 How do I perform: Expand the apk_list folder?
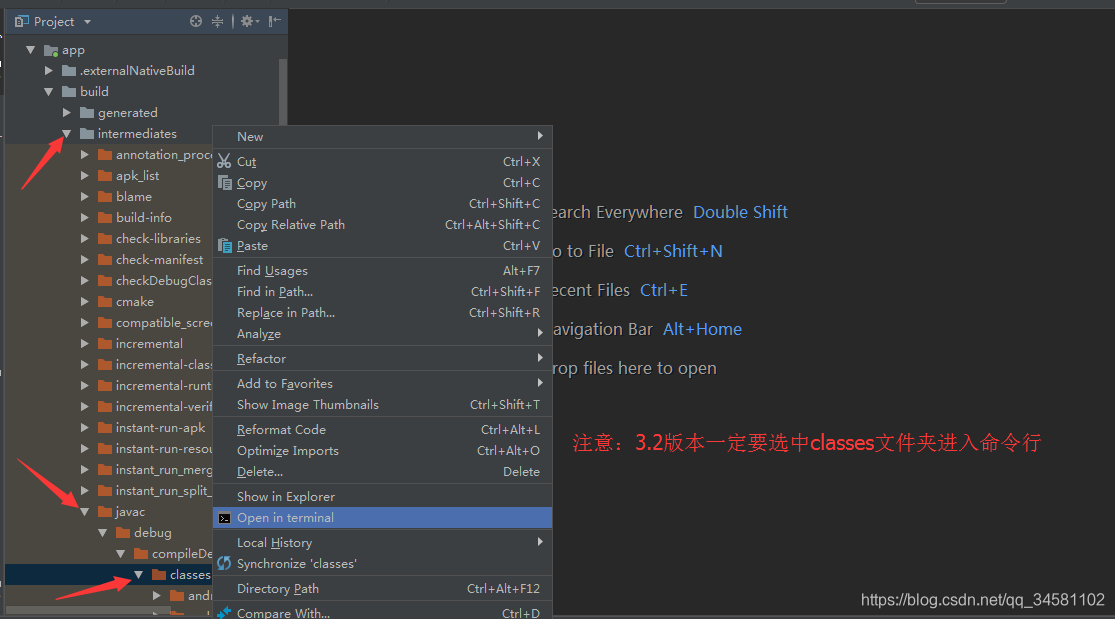85,175
